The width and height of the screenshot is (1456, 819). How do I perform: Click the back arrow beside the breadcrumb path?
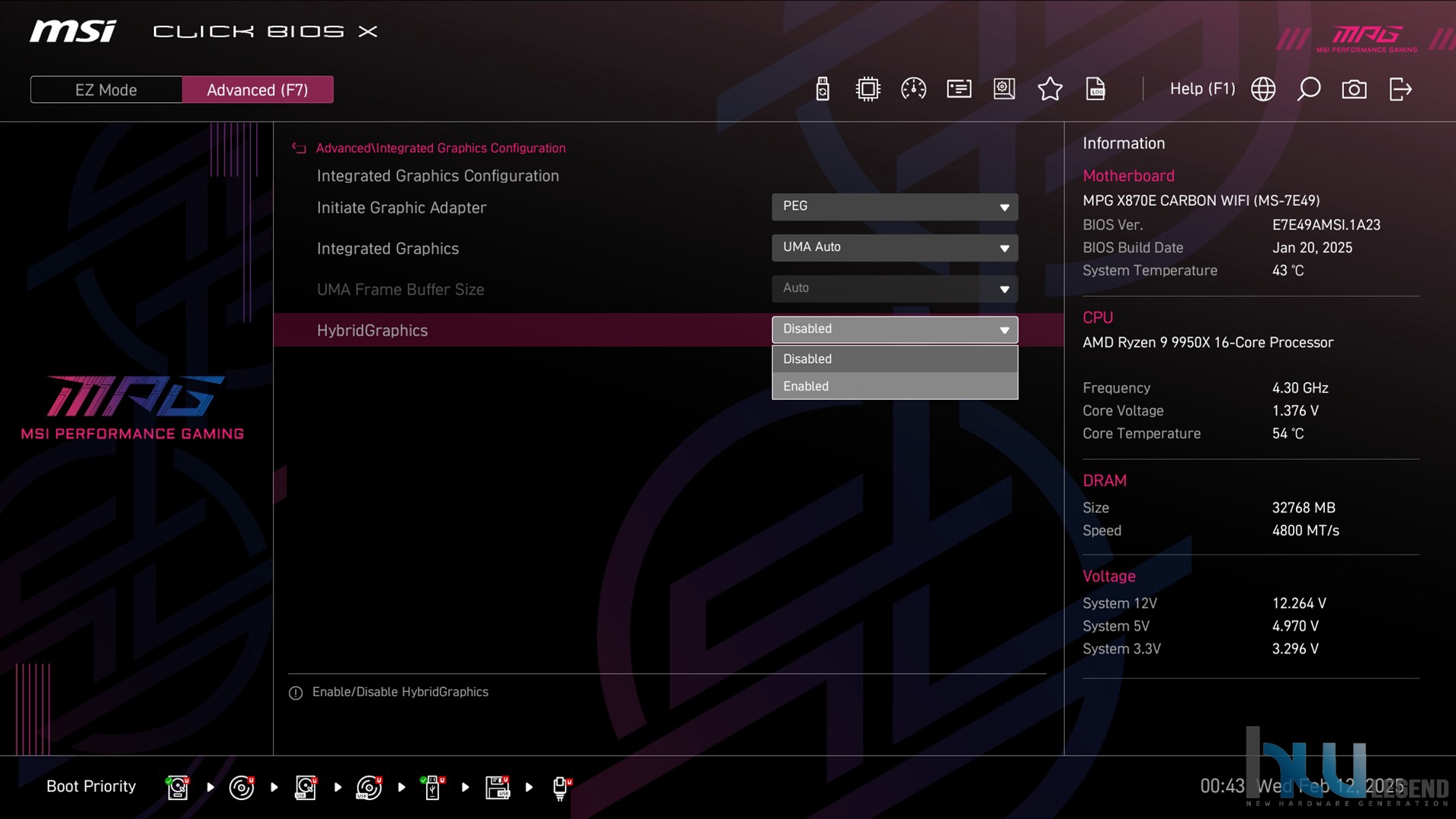pos(299,148)
